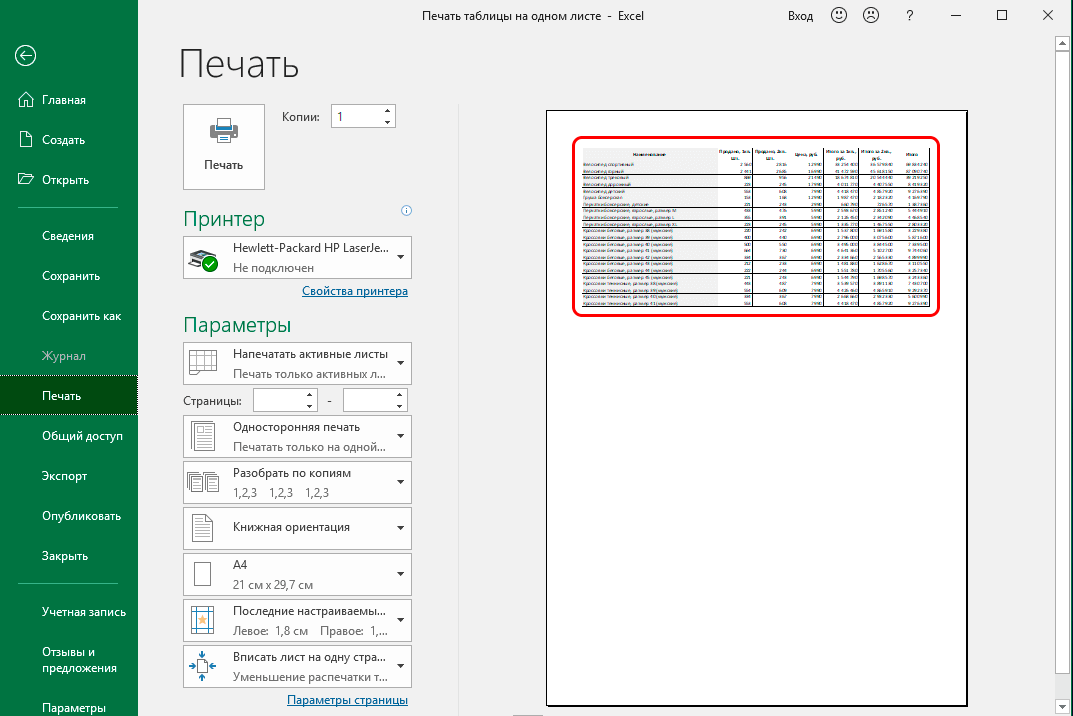
Task: Click the second Страницы to-page field
Action: tap(367, 400)
